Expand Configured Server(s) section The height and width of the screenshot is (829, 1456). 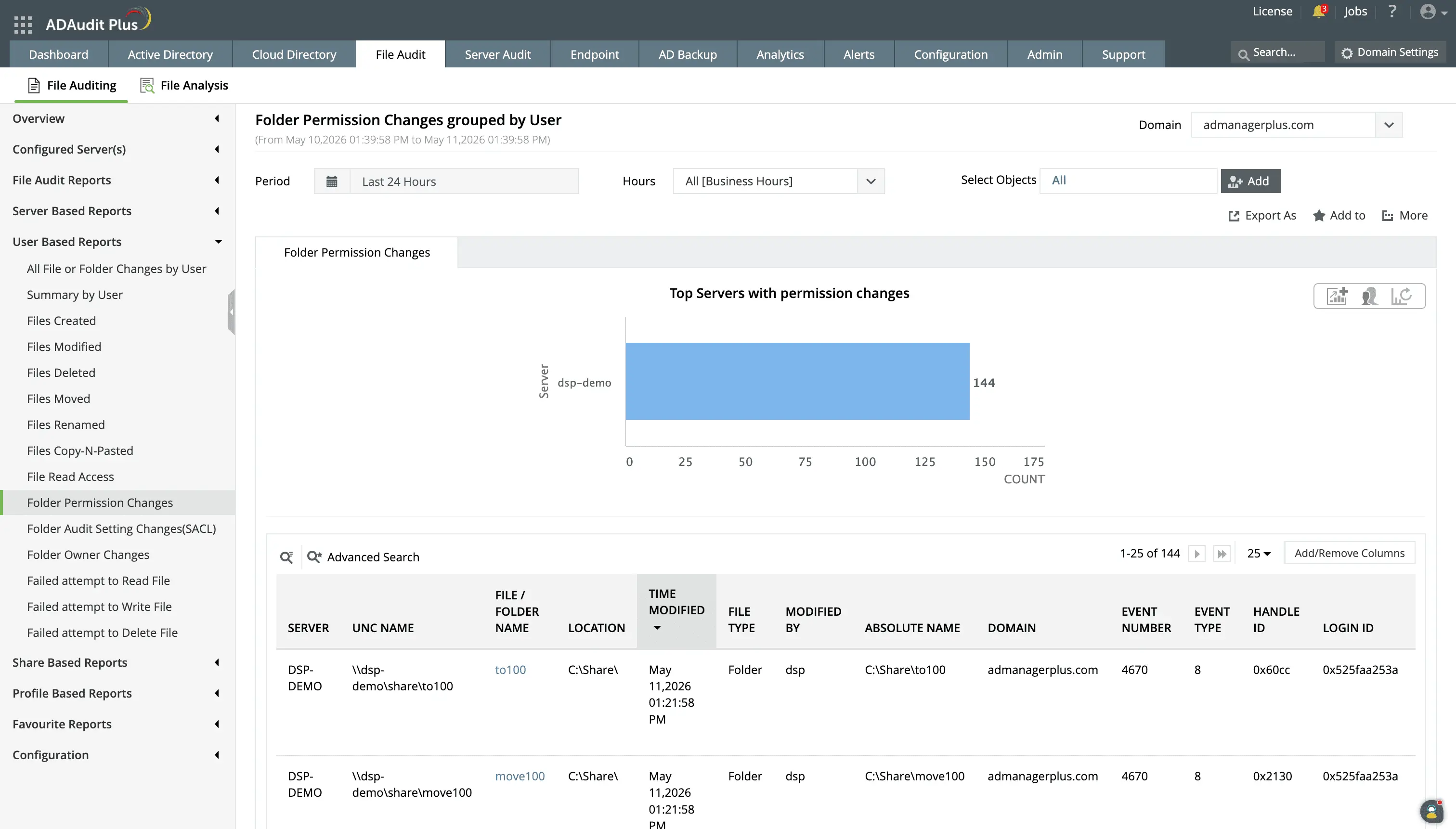click(117, 149)
